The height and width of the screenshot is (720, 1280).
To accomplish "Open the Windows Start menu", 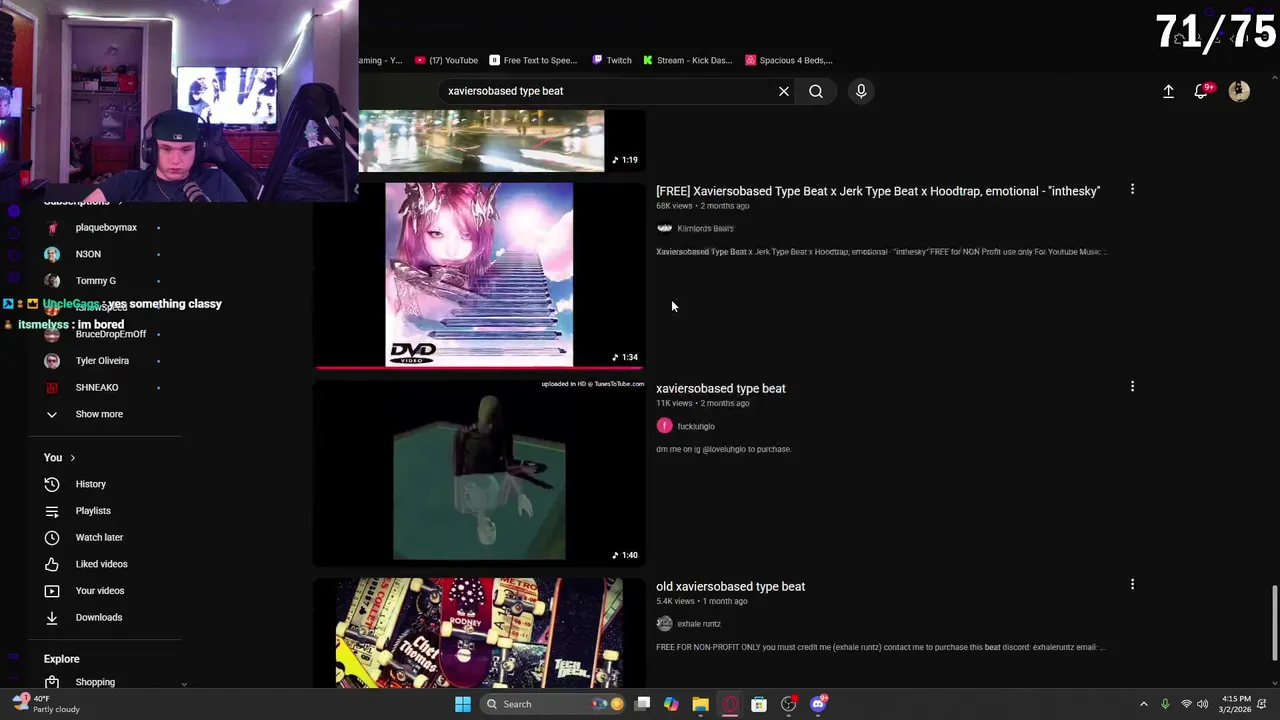I will coord(462,704).
